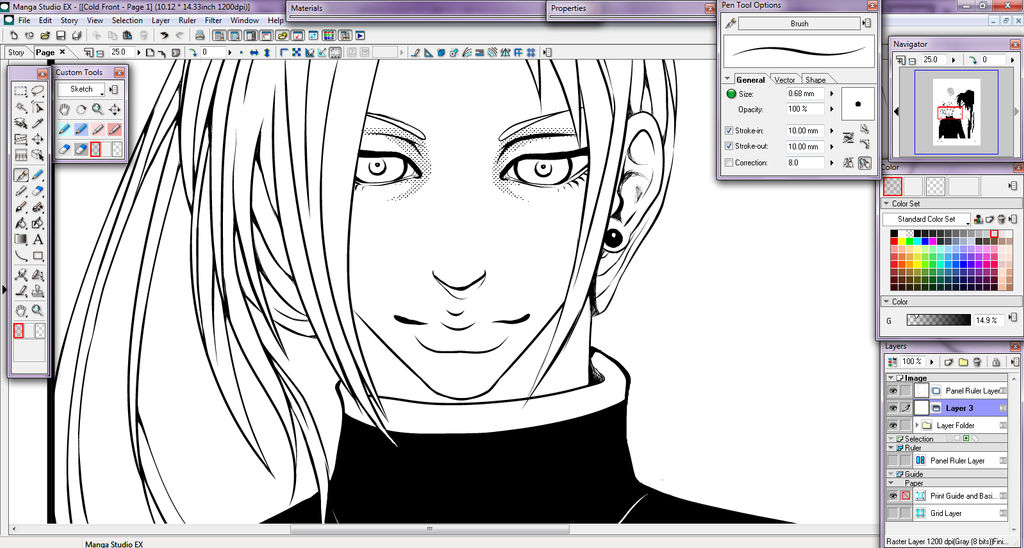Image resolution: width=1024 pixels, height=548 pixels.
Task: Disable the Stroke-in checkbox
Action: pyautogui.click(x=728, y=130)
